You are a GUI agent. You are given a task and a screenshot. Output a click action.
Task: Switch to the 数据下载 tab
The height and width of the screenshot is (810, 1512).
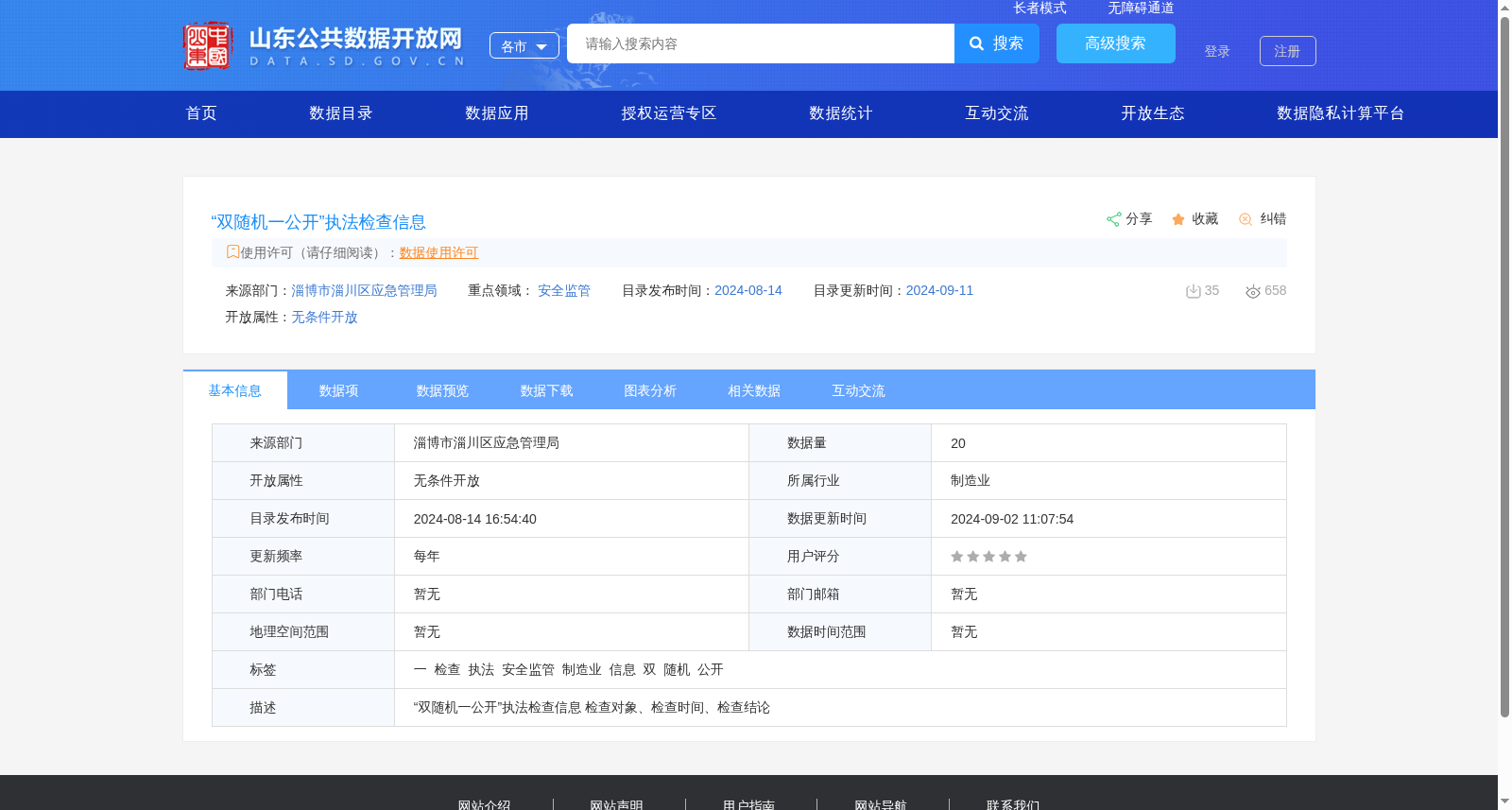coord(547,390)
